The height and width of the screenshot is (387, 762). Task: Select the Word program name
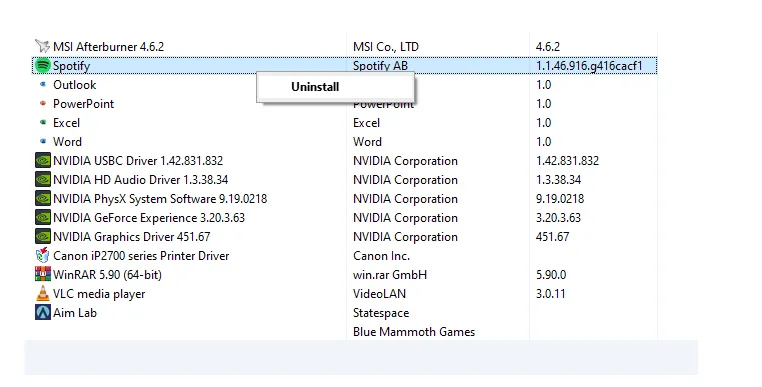pyautogui.click(x=67, y=141)
